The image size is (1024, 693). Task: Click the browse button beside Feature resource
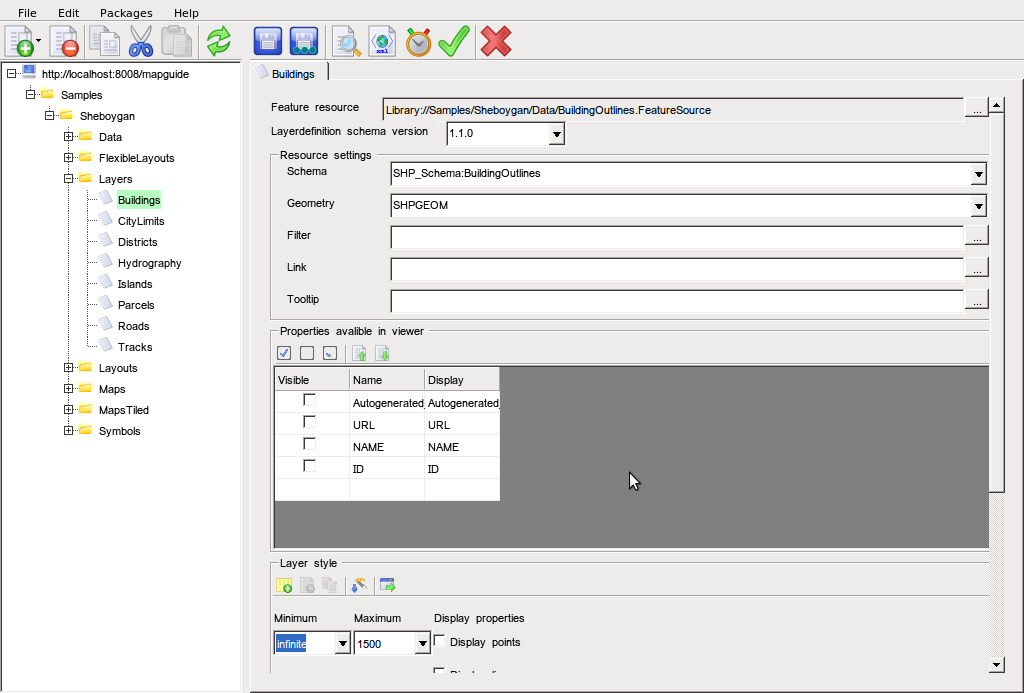[976, 108]
